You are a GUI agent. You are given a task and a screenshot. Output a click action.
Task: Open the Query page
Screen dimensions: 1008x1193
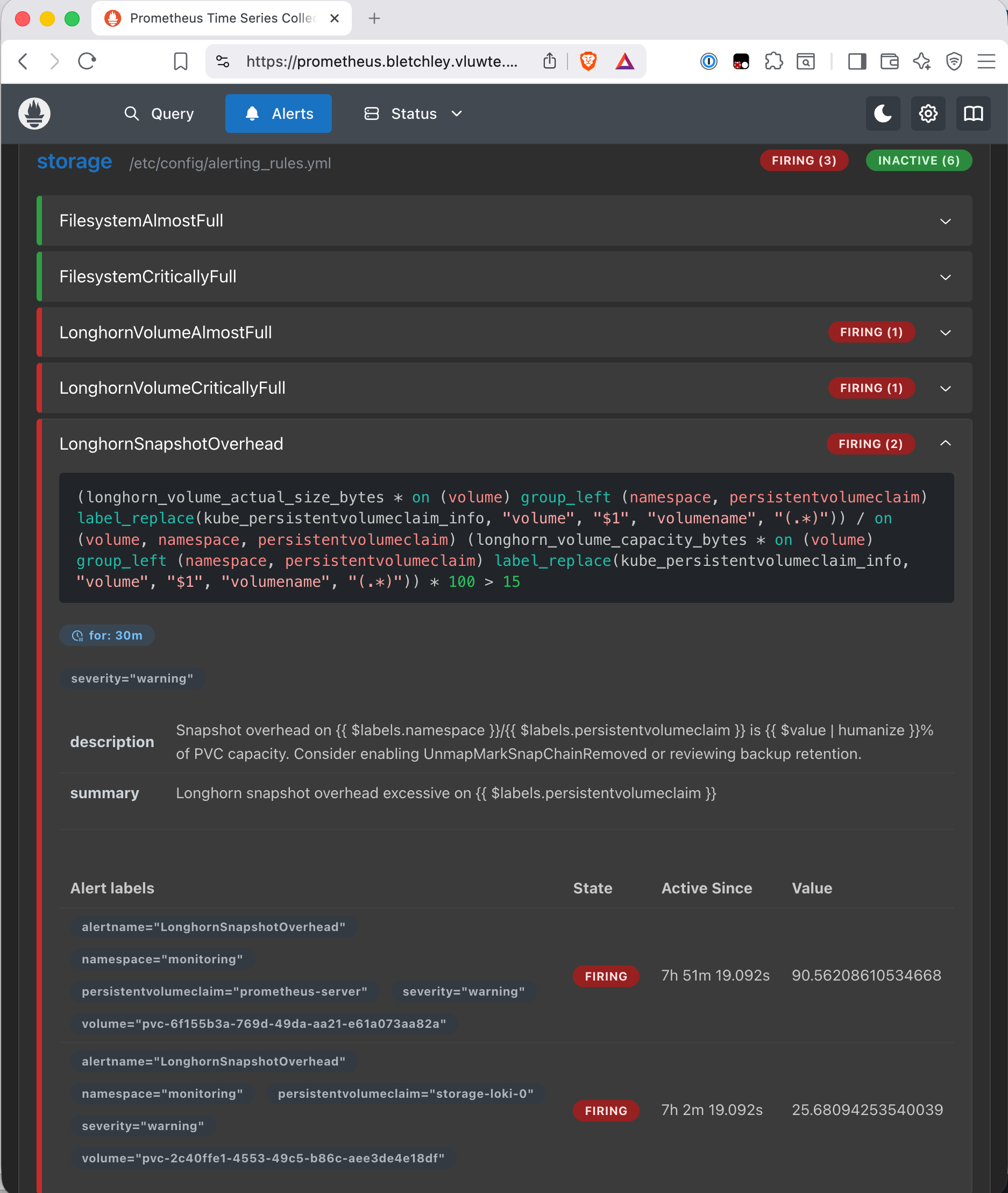pos(159,113)
